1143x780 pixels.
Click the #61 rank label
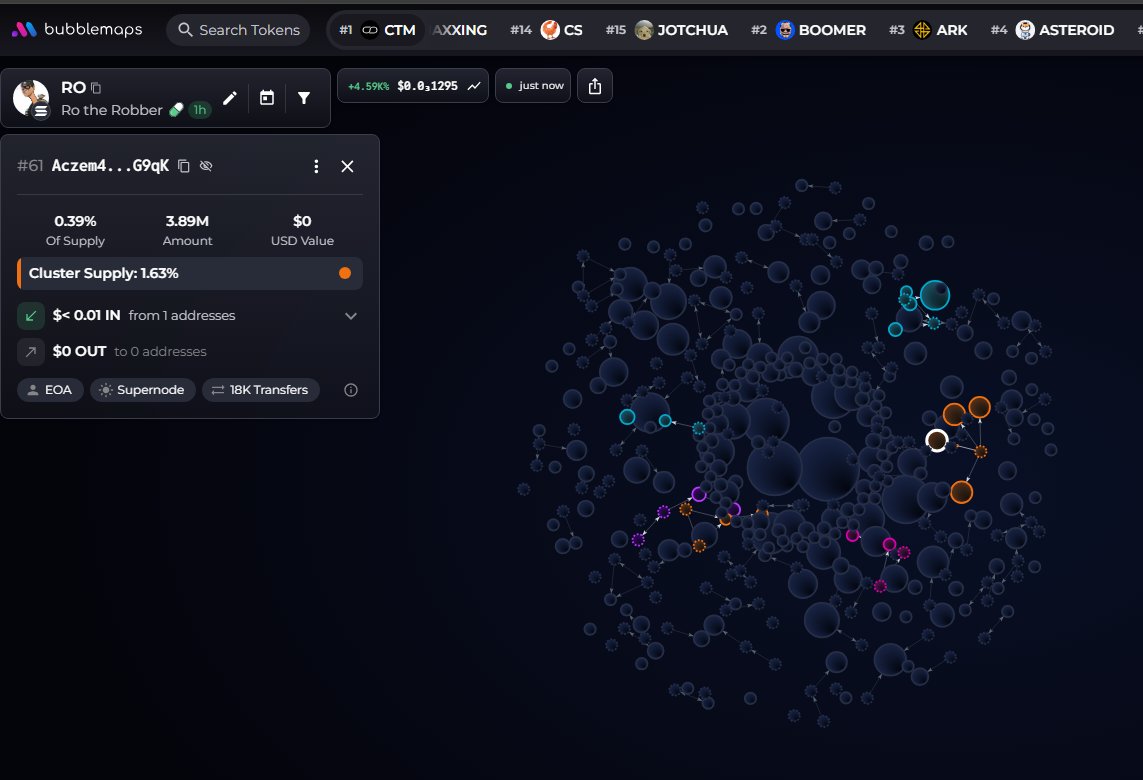coord(30,166)
